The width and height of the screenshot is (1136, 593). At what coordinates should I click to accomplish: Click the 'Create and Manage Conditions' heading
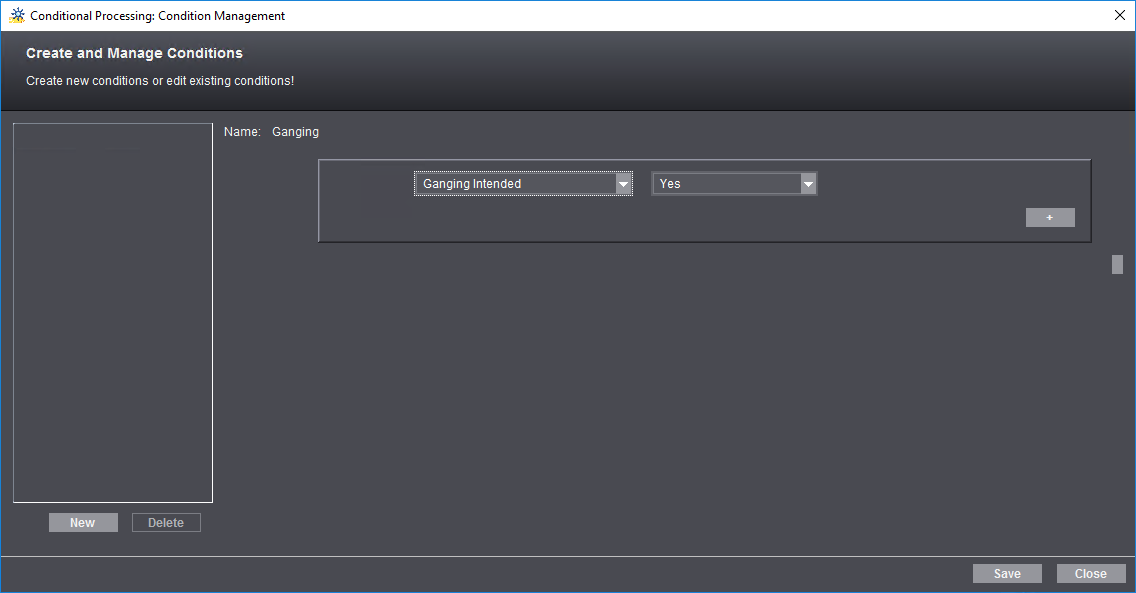[x=134, y=53]
